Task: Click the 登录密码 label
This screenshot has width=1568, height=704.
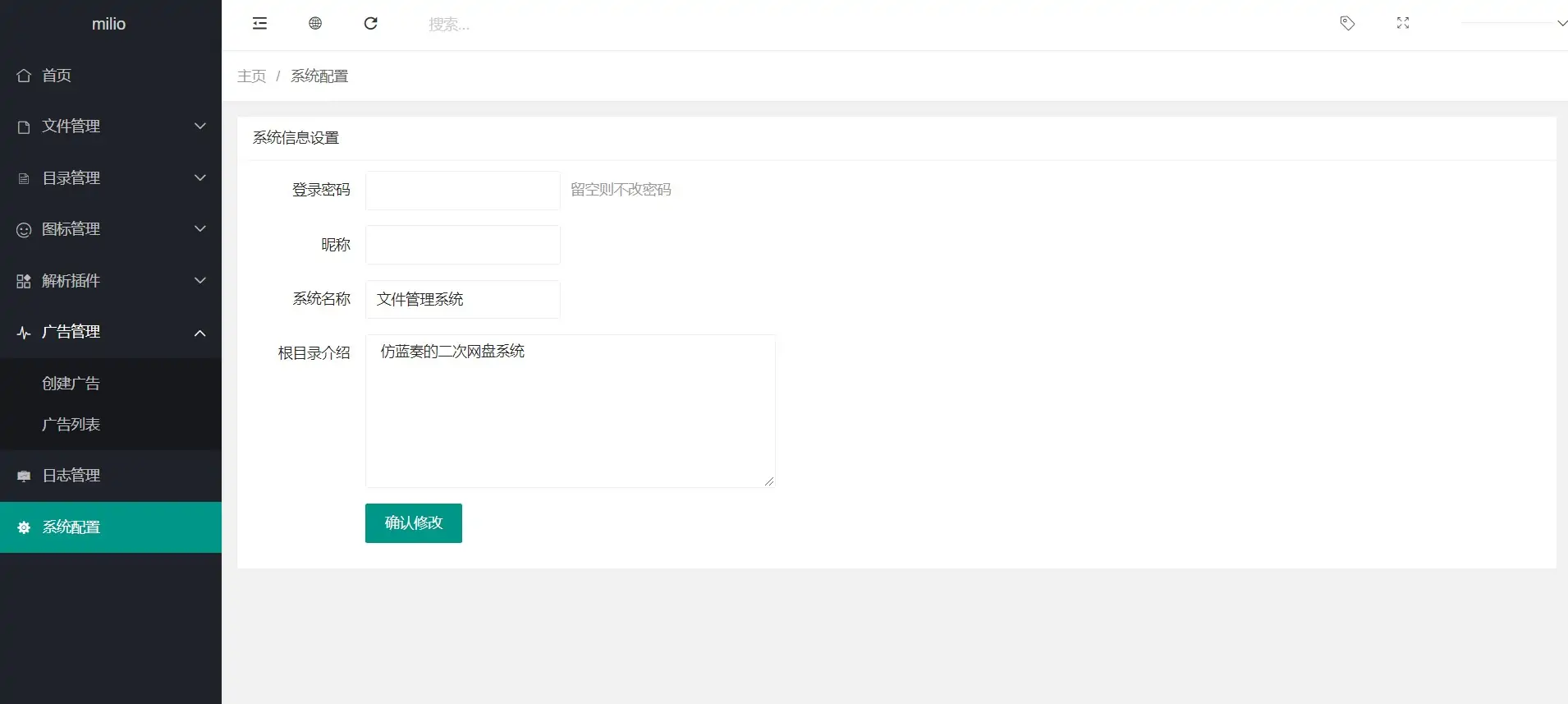Action: tap(321, 190)
